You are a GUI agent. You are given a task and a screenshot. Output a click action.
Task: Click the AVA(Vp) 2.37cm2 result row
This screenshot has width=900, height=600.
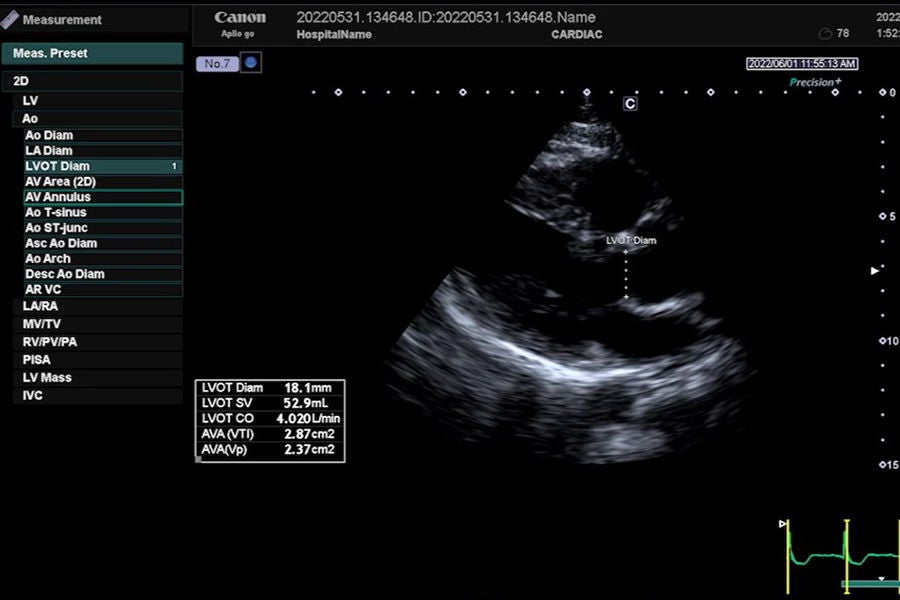click(270, 450)
